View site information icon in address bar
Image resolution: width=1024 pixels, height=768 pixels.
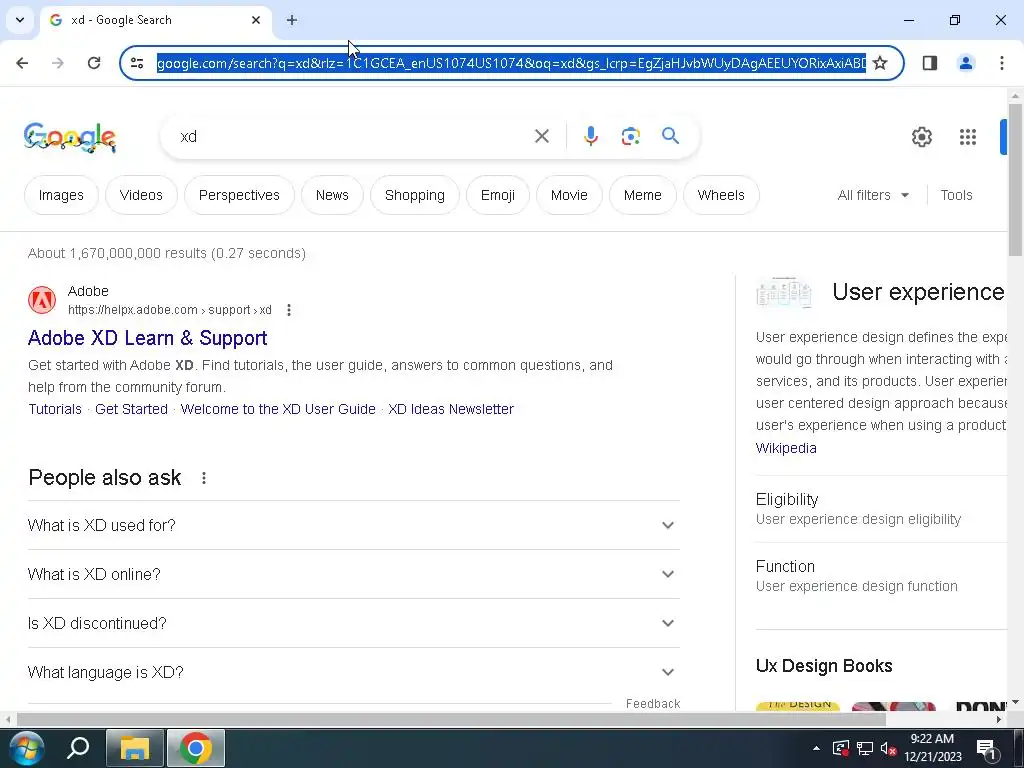[x=137, y=63]
